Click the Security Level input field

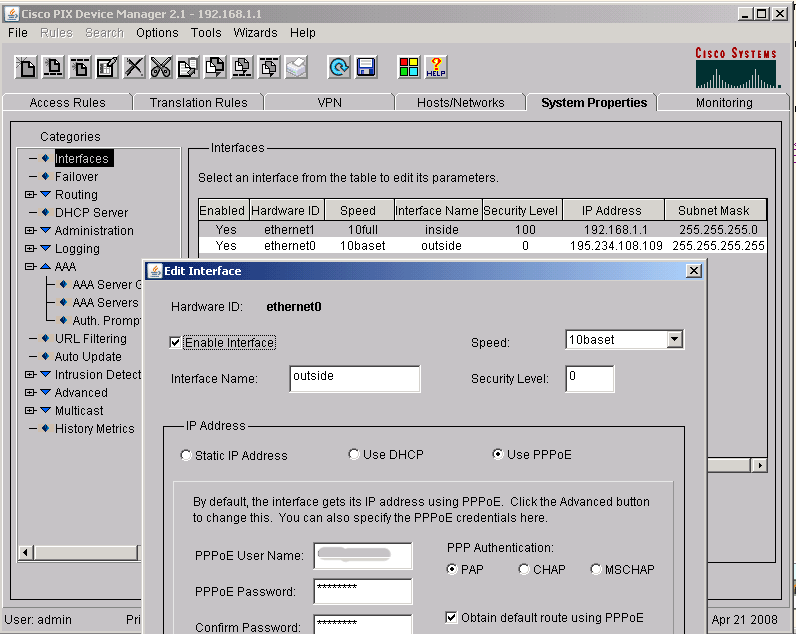[x=589, y=379]
